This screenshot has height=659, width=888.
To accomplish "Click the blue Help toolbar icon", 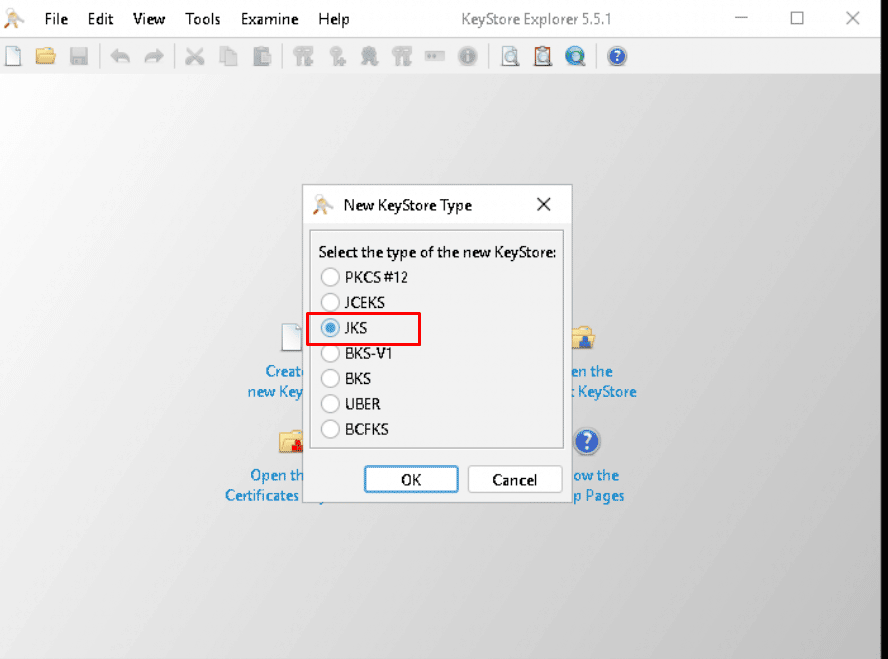I will coord(617,56).
